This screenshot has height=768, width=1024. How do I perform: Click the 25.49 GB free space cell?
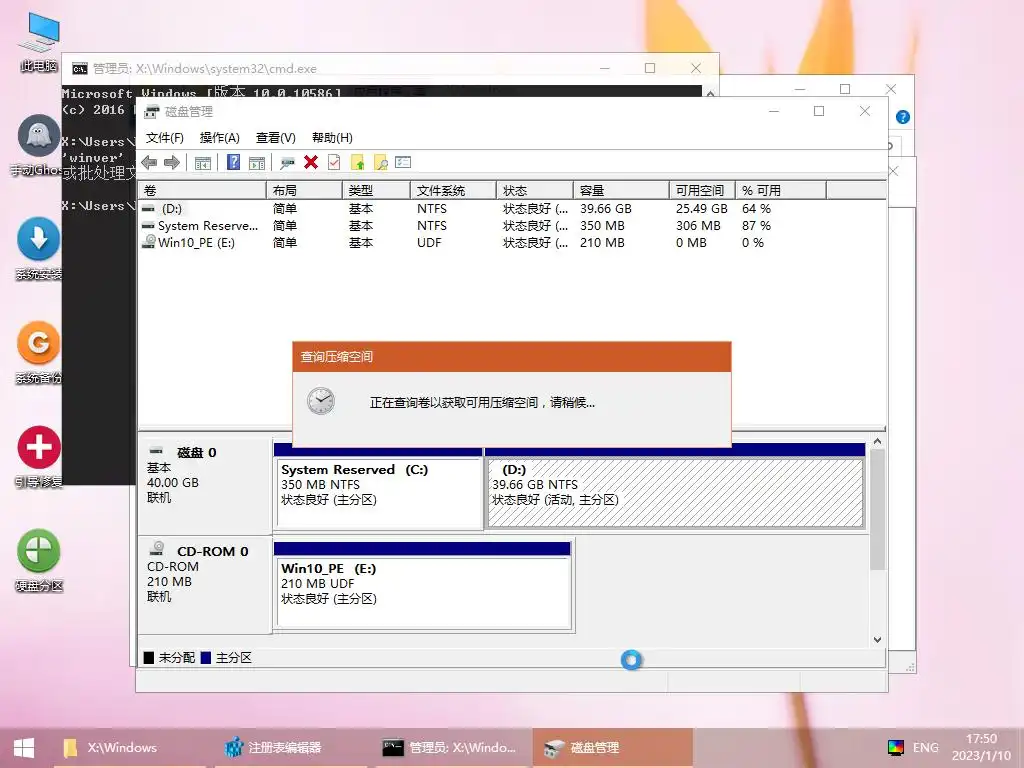(701, 208)
